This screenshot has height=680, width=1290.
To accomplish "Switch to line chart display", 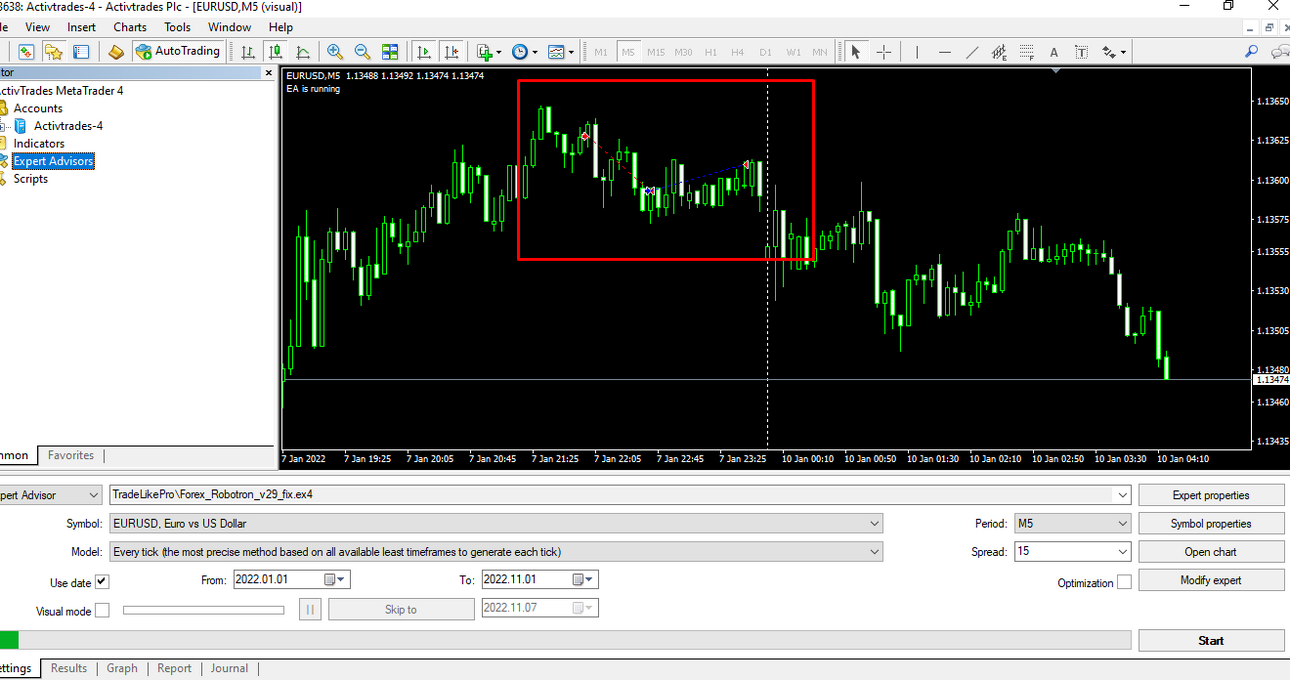I will (x=302, y=52).
